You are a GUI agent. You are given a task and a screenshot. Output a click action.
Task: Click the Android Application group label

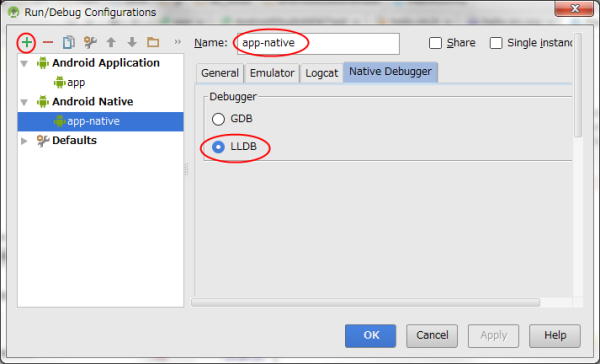click(106, 63)
